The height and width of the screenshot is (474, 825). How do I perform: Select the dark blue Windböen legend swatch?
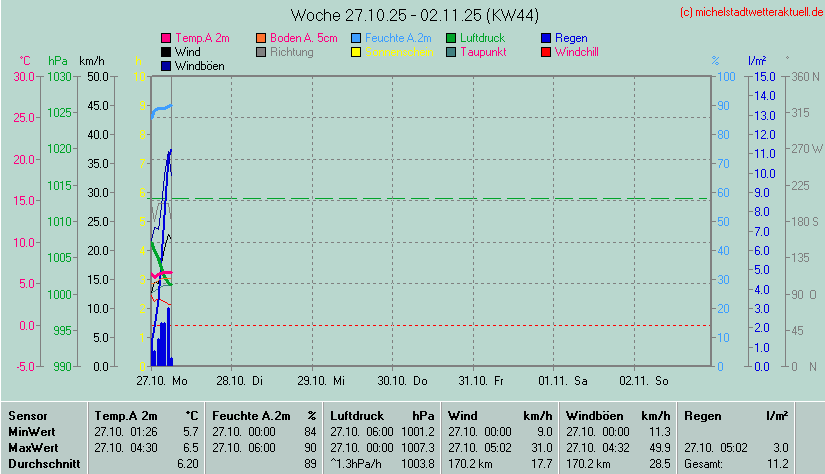[x=166, y=65]
